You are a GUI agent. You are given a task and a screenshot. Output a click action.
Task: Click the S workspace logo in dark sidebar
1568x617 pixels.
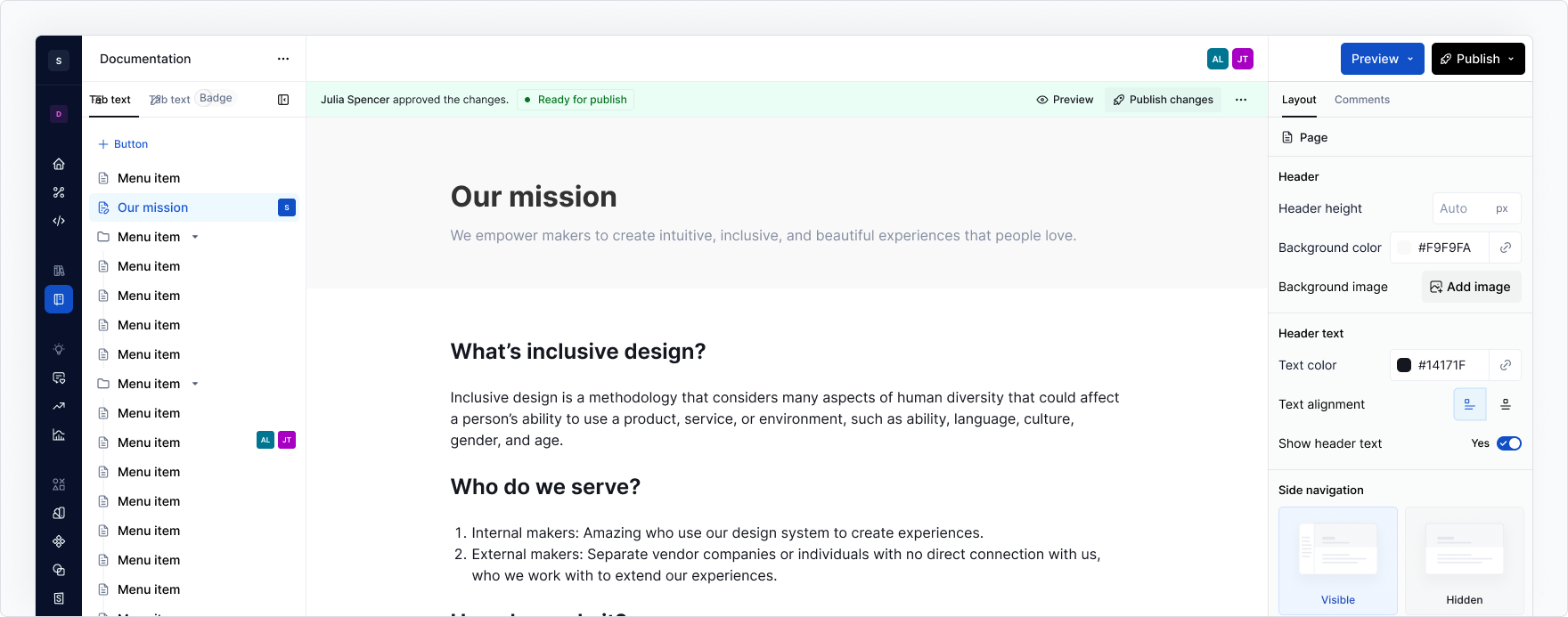pos(59,61)
